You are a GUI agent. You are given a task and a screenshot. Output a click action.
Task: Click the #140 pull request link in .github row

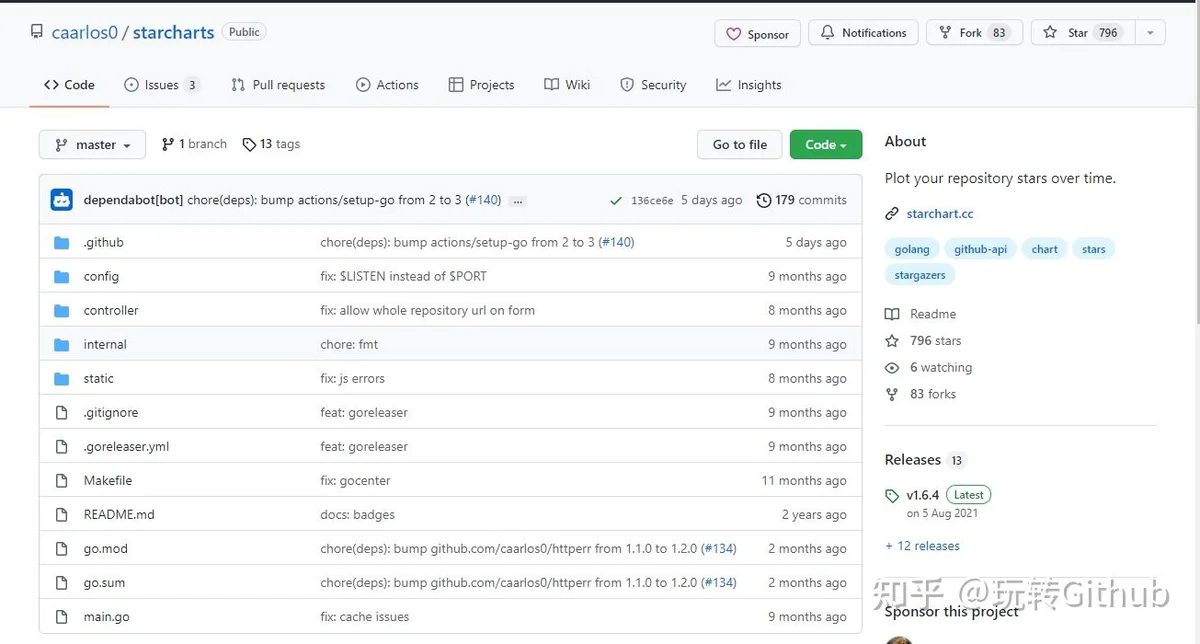[616, 242]
